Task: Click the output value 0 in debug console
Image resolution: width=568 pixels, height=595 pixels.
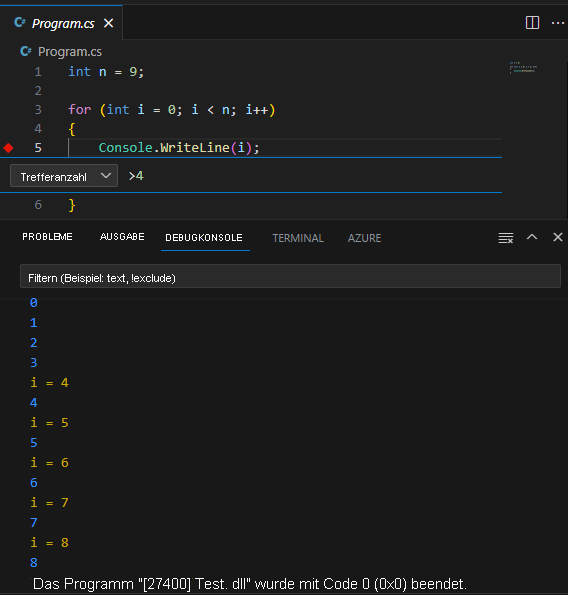Action: (x=34, y=302)
